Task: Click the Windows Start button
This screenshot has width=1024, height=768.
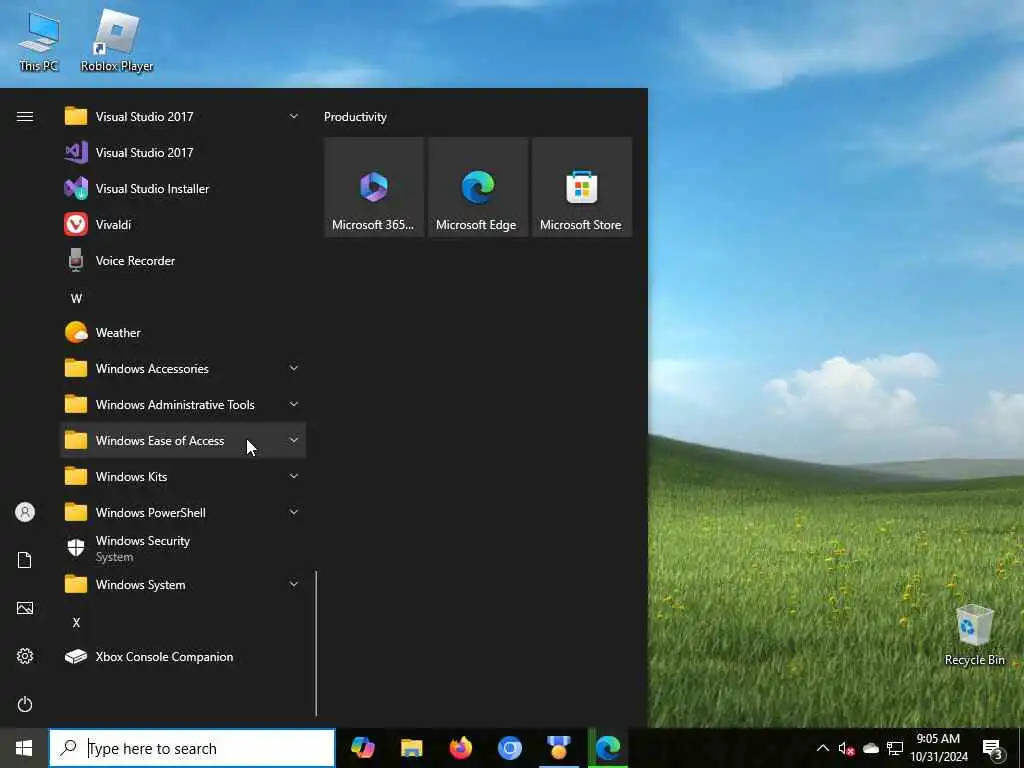Action: pos(24,748)
